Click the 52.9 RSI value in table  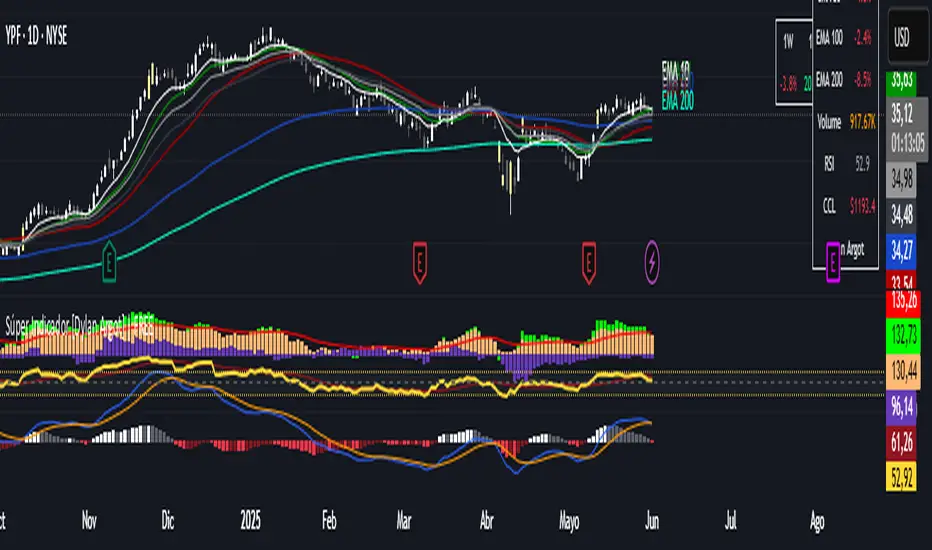[x=862, y=164]
